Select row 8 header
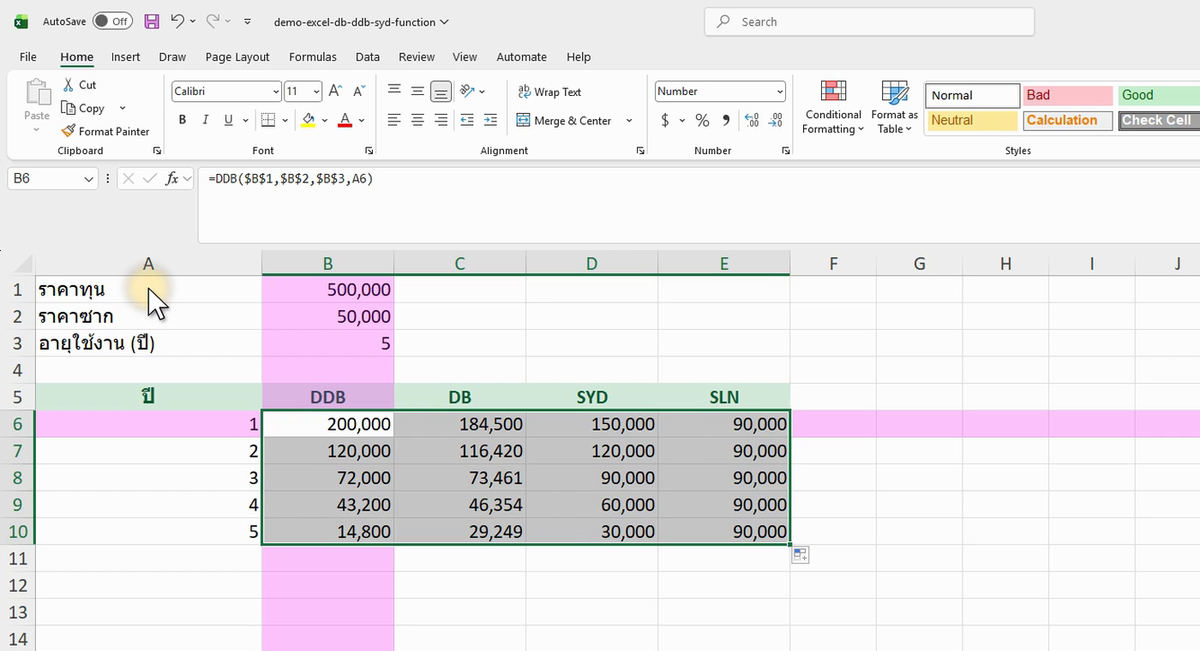Viewport: 1200px width, 651px height. click(17, 478)
